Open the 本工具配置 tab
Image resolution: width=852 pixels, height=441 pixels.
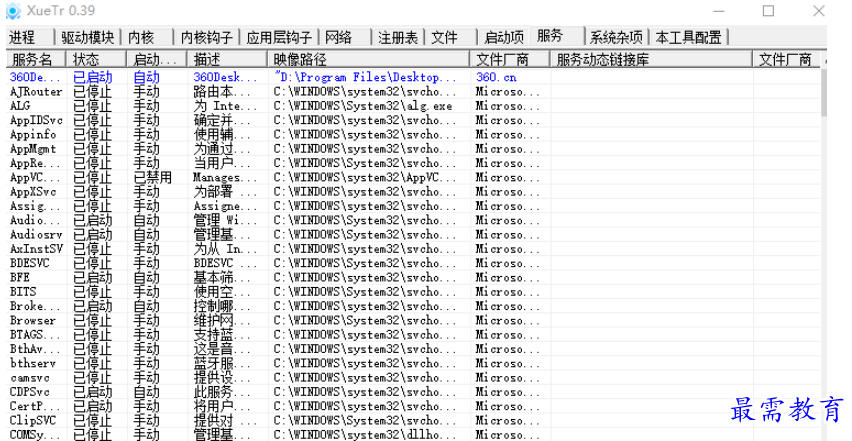click(x=688, y=37)
